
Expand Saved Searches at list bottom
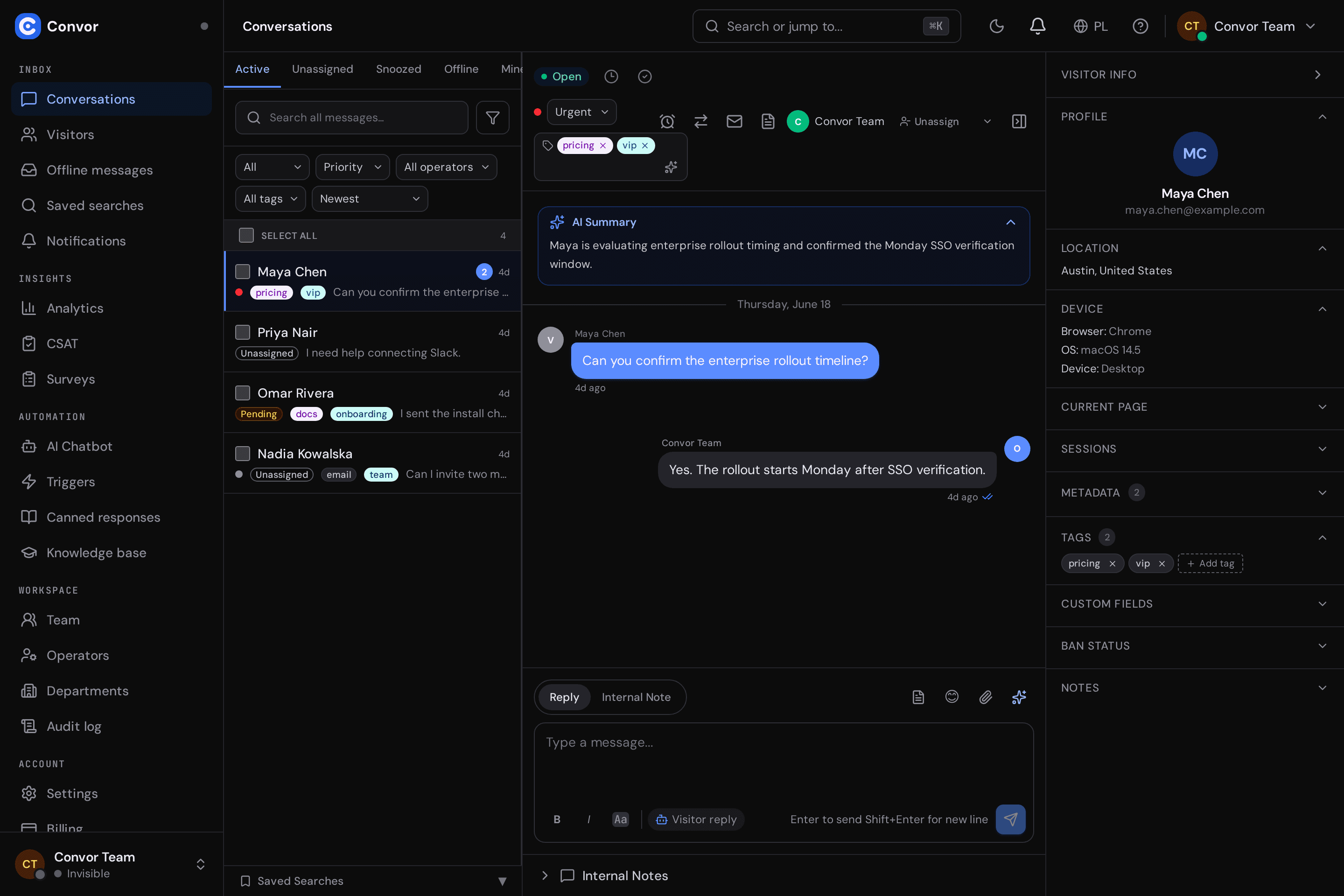(x=372, y=881)
